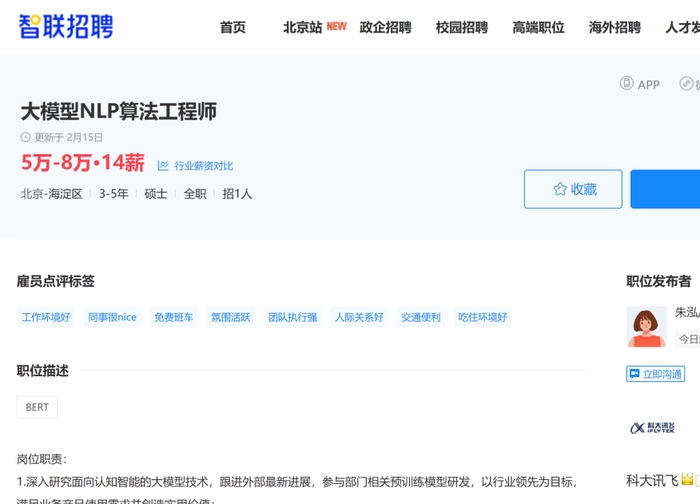
Task: Click the 智联招聘 logo
Action: 66,26
